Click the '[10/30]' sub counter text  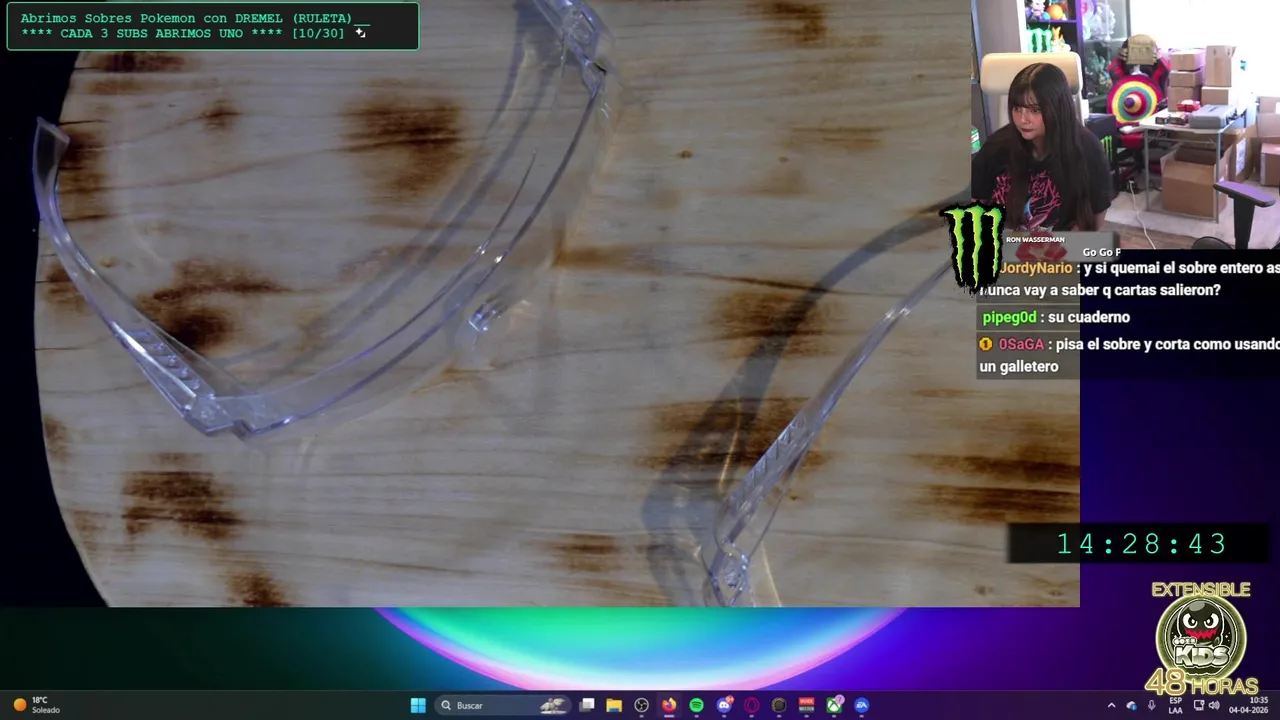coord(318,33)
